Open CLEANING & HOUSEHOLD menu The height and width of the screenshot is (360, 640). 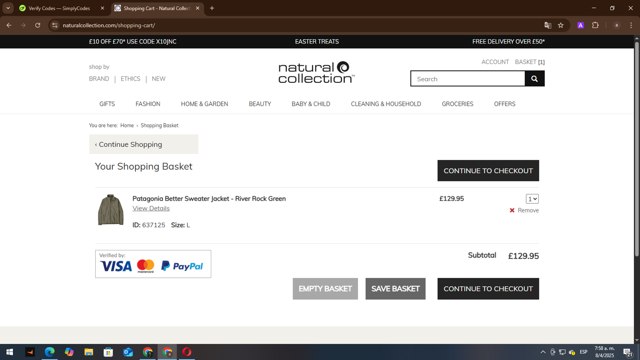[x=386, y=104]
